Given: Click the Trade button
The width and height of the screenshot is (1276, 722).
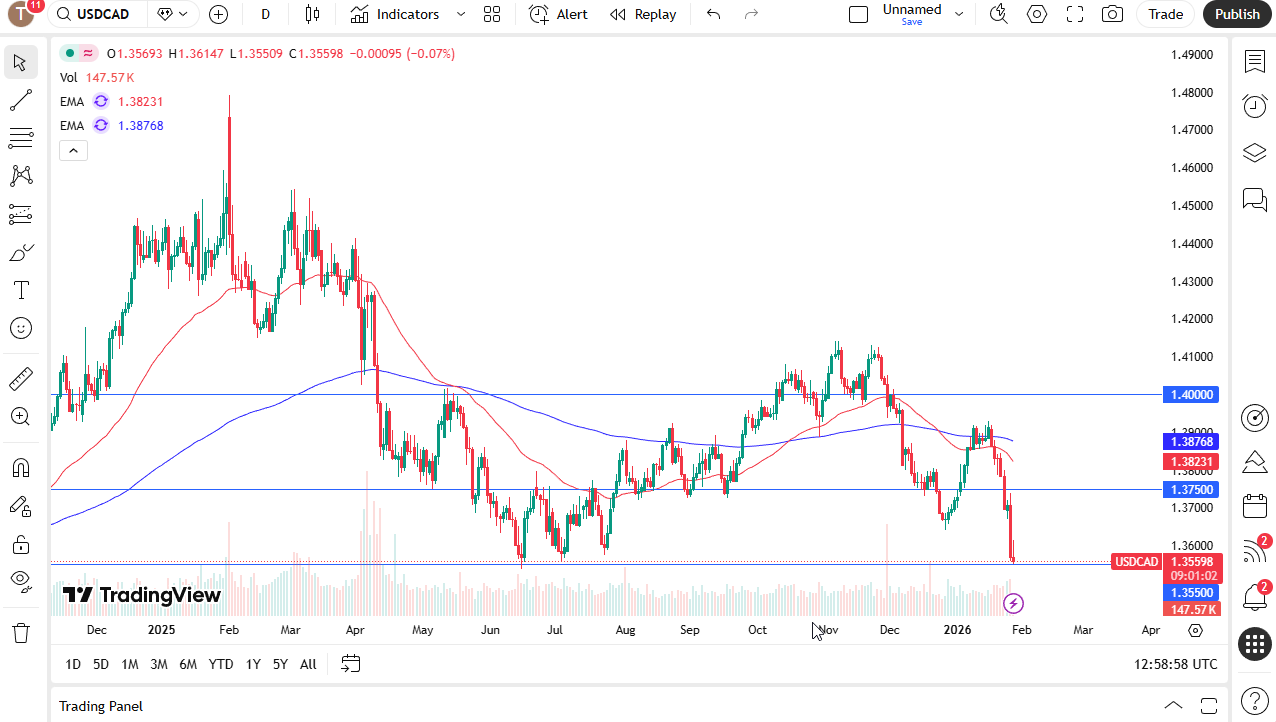Looking at the screenshot, I should (1165, 14).
